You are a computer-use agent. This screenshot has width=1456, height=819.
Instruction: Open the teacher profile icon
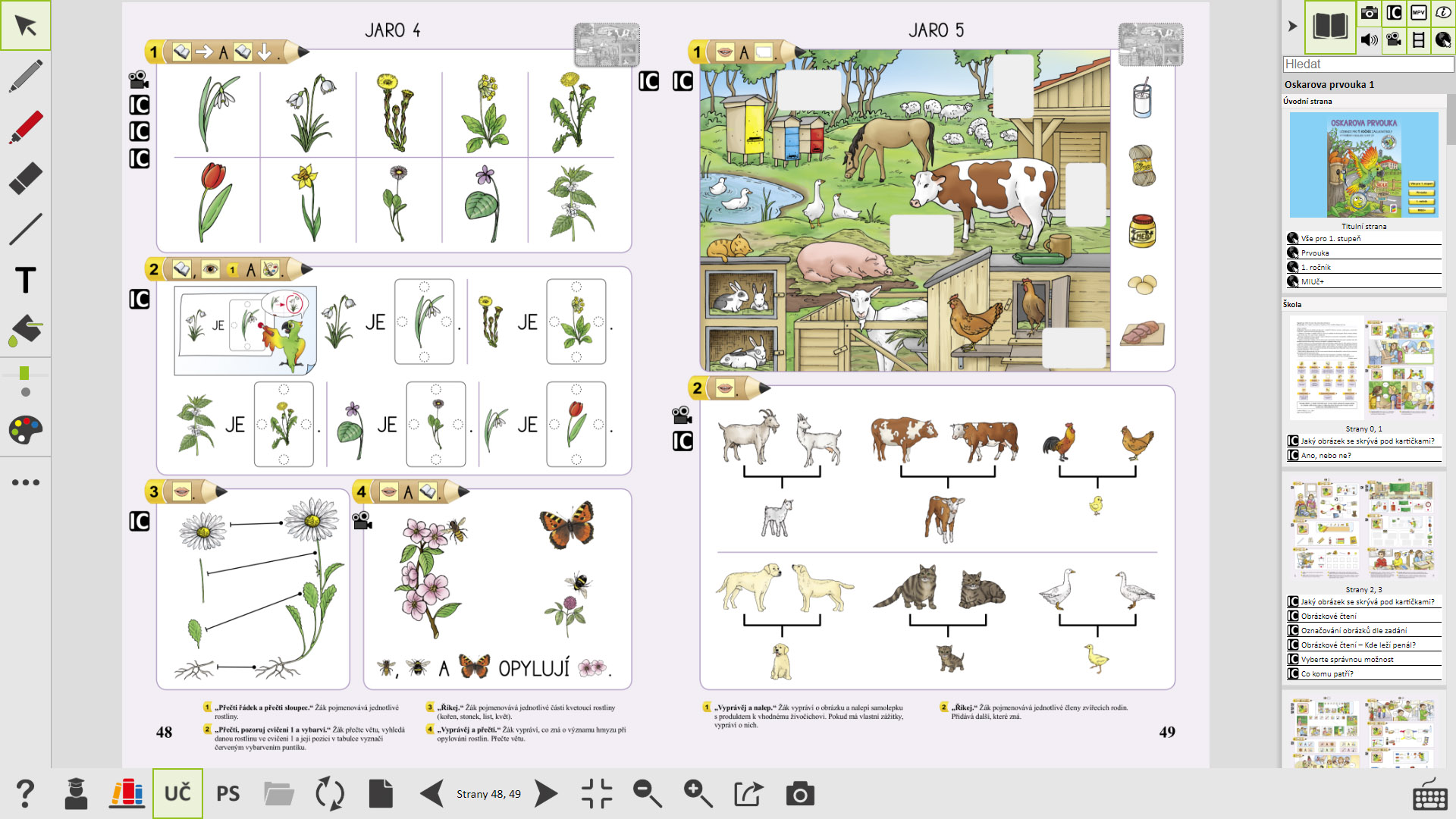(x=76, y=794)
